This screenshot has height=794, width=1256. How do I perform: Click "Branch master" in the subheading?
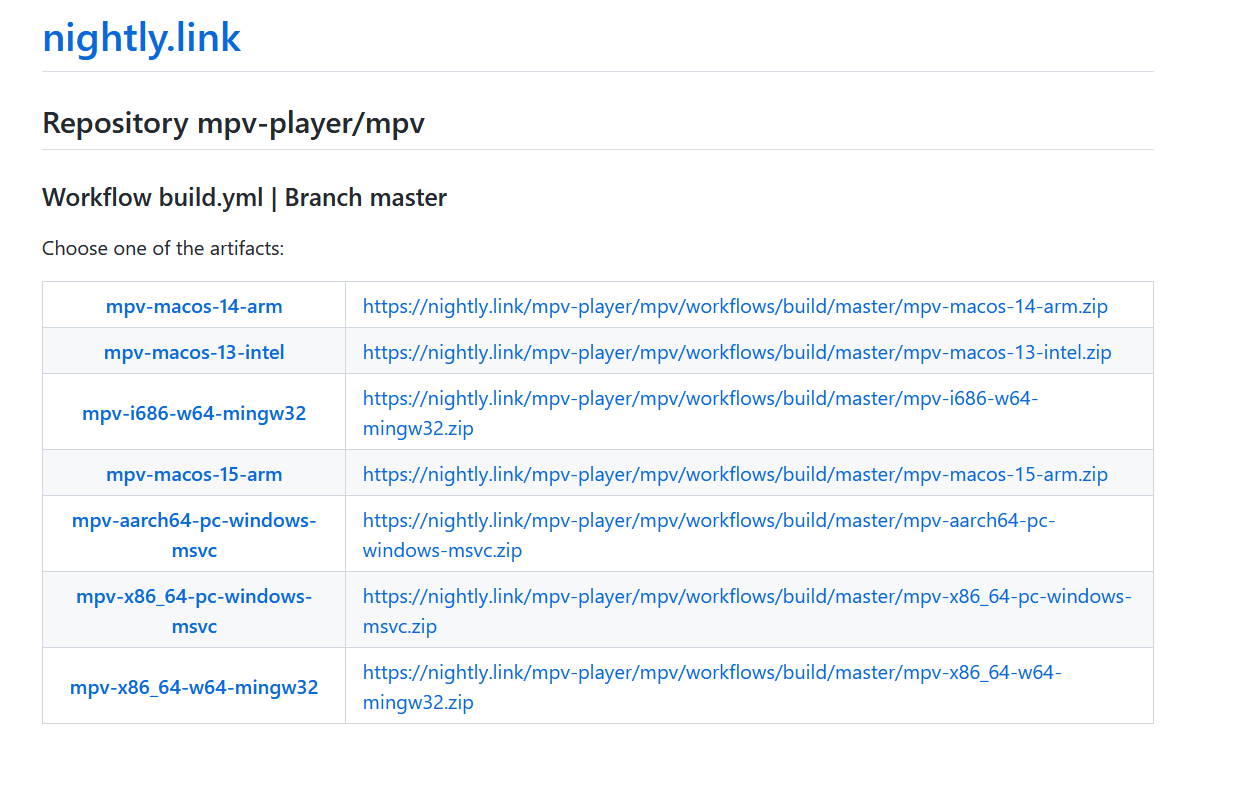(x=365, y=198)
